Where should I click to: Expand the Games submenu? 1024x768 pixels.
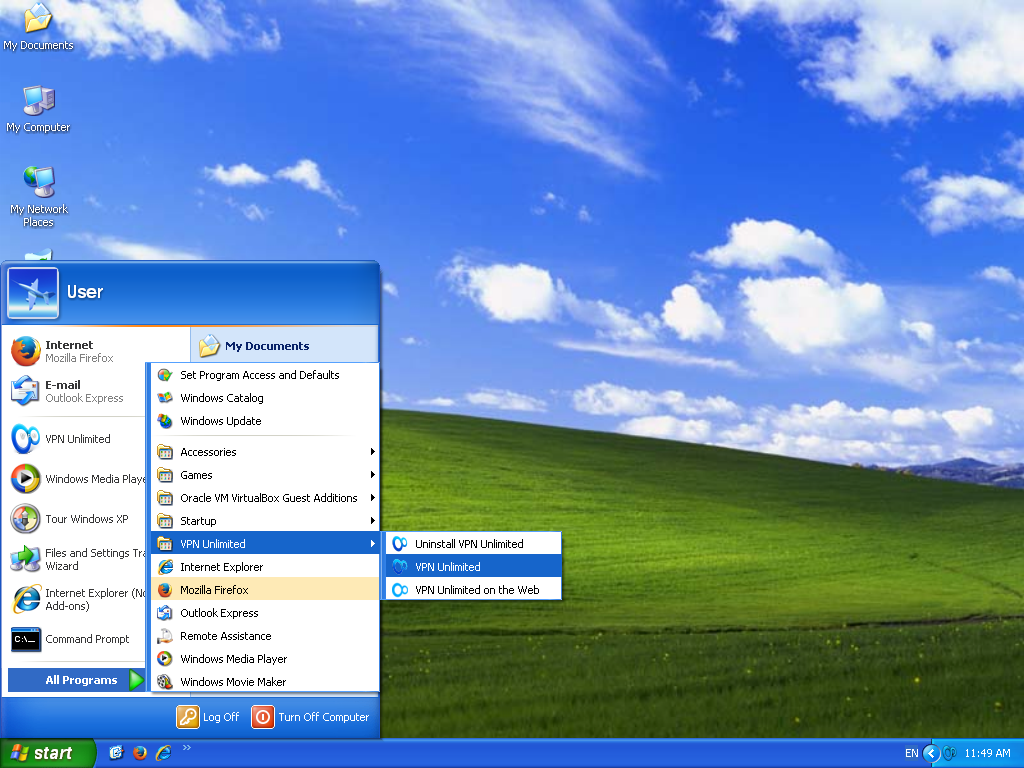(x=265, y=475)
